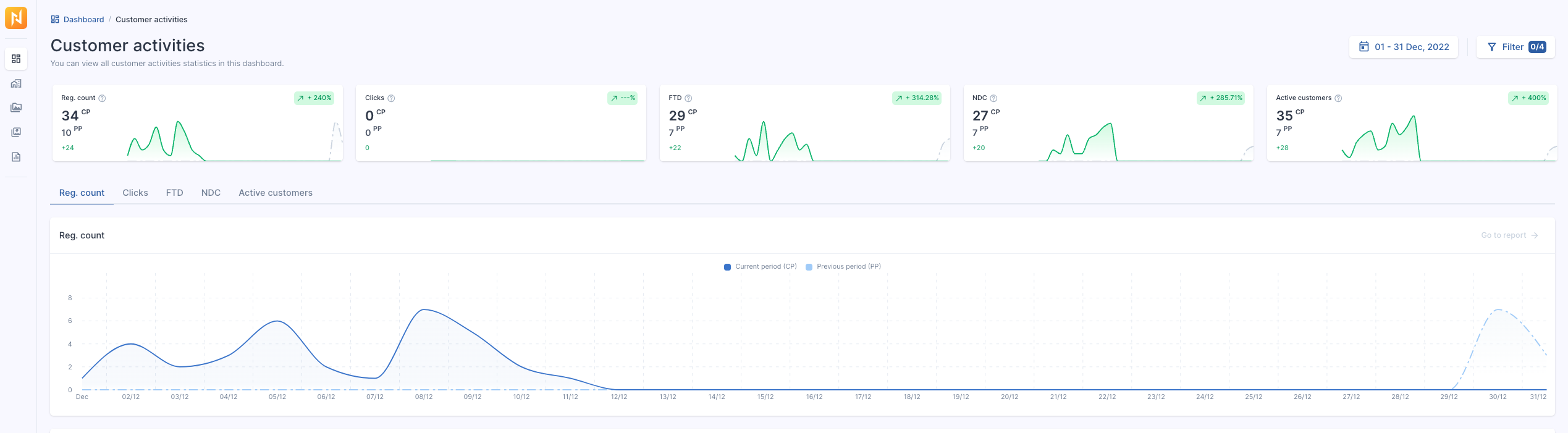The image size is (1568, 433).
Task: Click the breadcrumb dashboard grid icon
Action: coord(55,20)
